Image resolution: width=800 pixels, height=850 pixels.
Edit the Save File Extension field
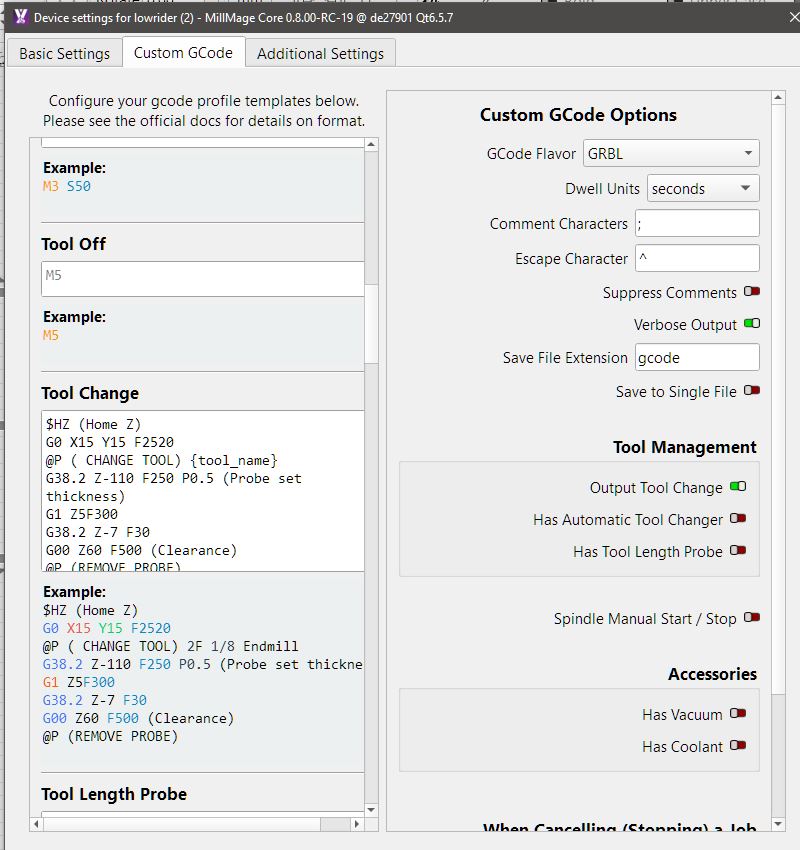[x=697, y=358]
